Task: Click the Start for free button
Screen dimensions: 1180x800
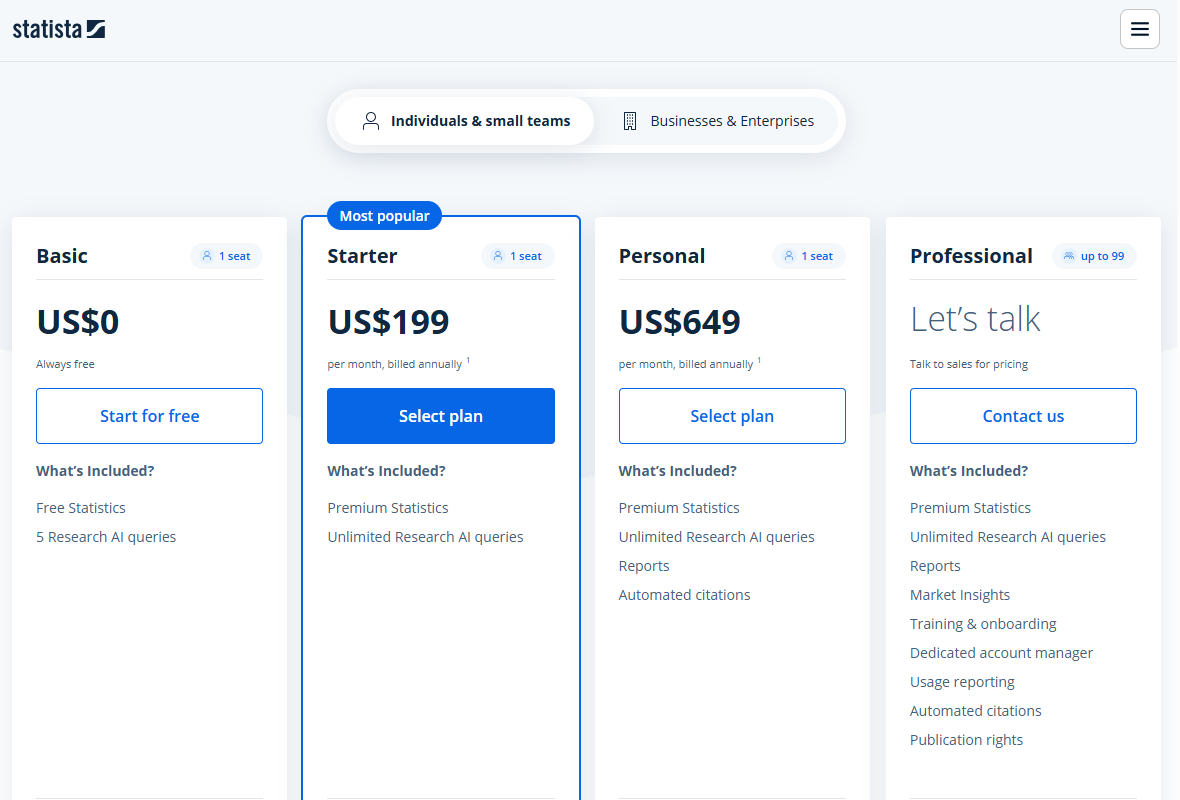Action: click(x=150, y=416)
